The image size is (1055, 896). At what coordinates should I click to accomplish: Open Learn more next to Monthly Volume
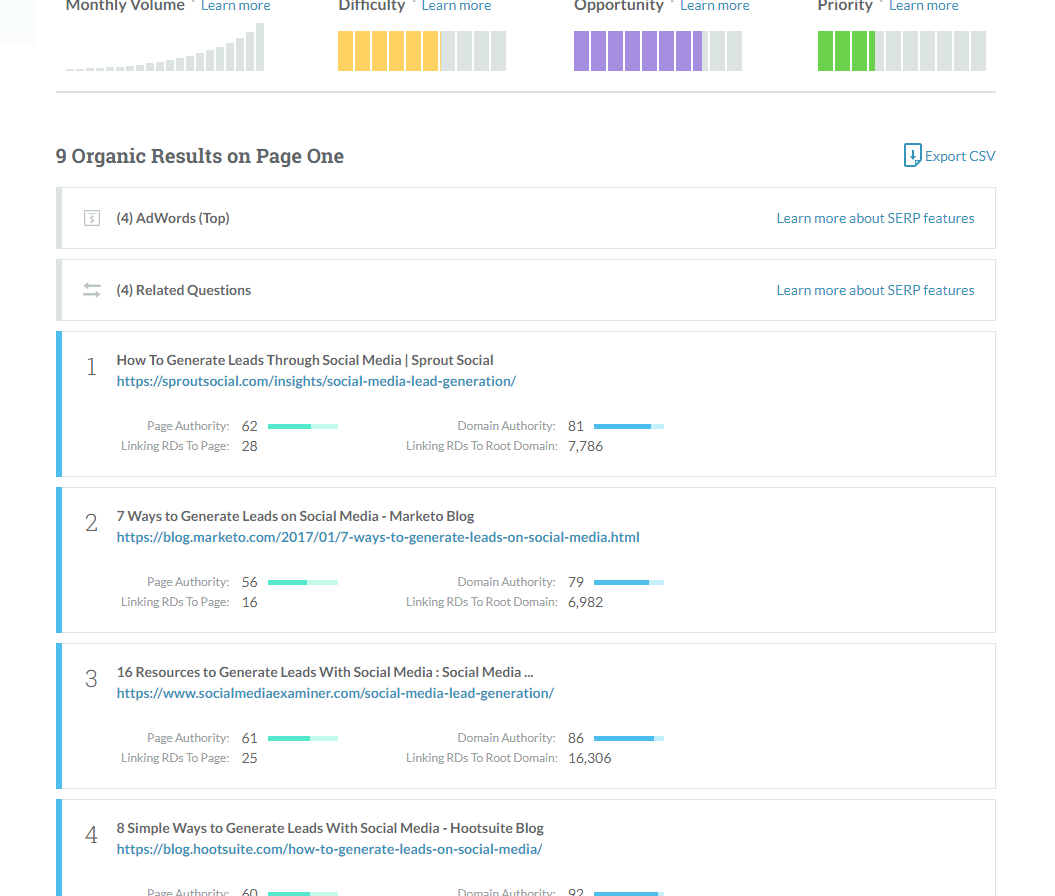point(235,6)
